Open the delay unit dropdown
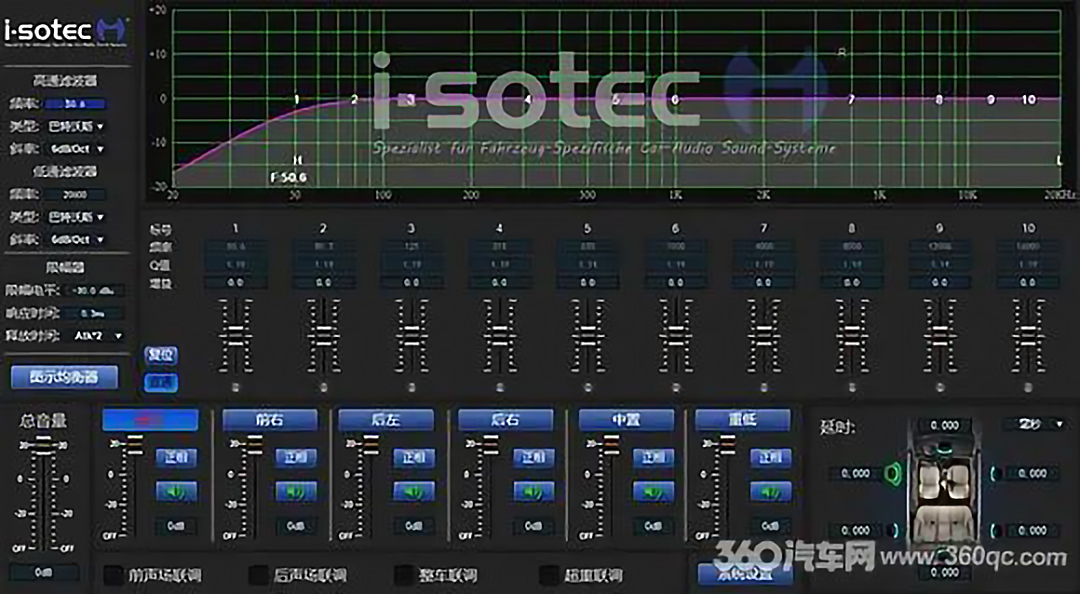1080x594 pixels. [x=1035, y=424]
